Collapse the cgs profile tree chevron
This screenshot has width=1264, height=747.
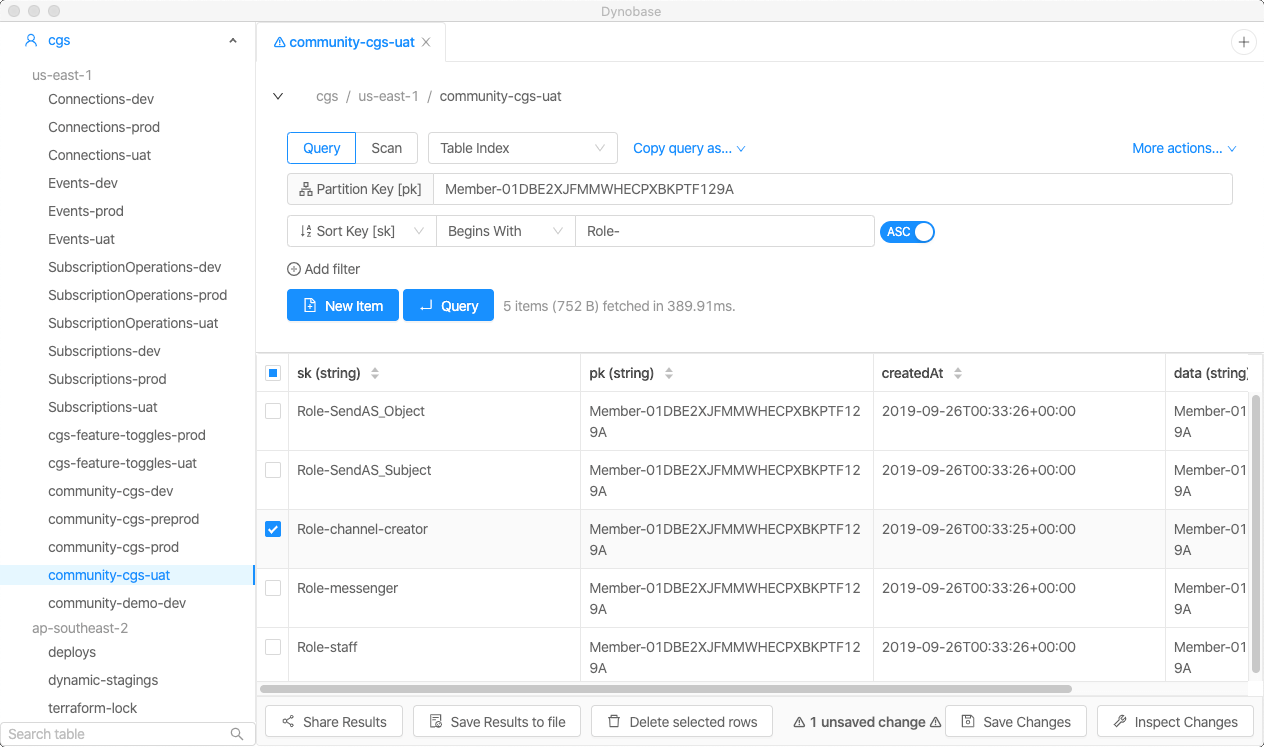[x=233, y=41]
